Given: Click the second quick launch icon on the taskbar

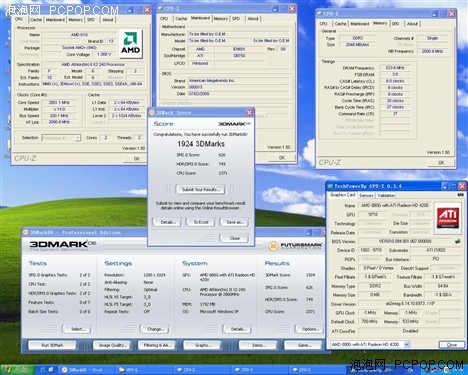Looking at the screenshot, I should (x=51, y=370).
